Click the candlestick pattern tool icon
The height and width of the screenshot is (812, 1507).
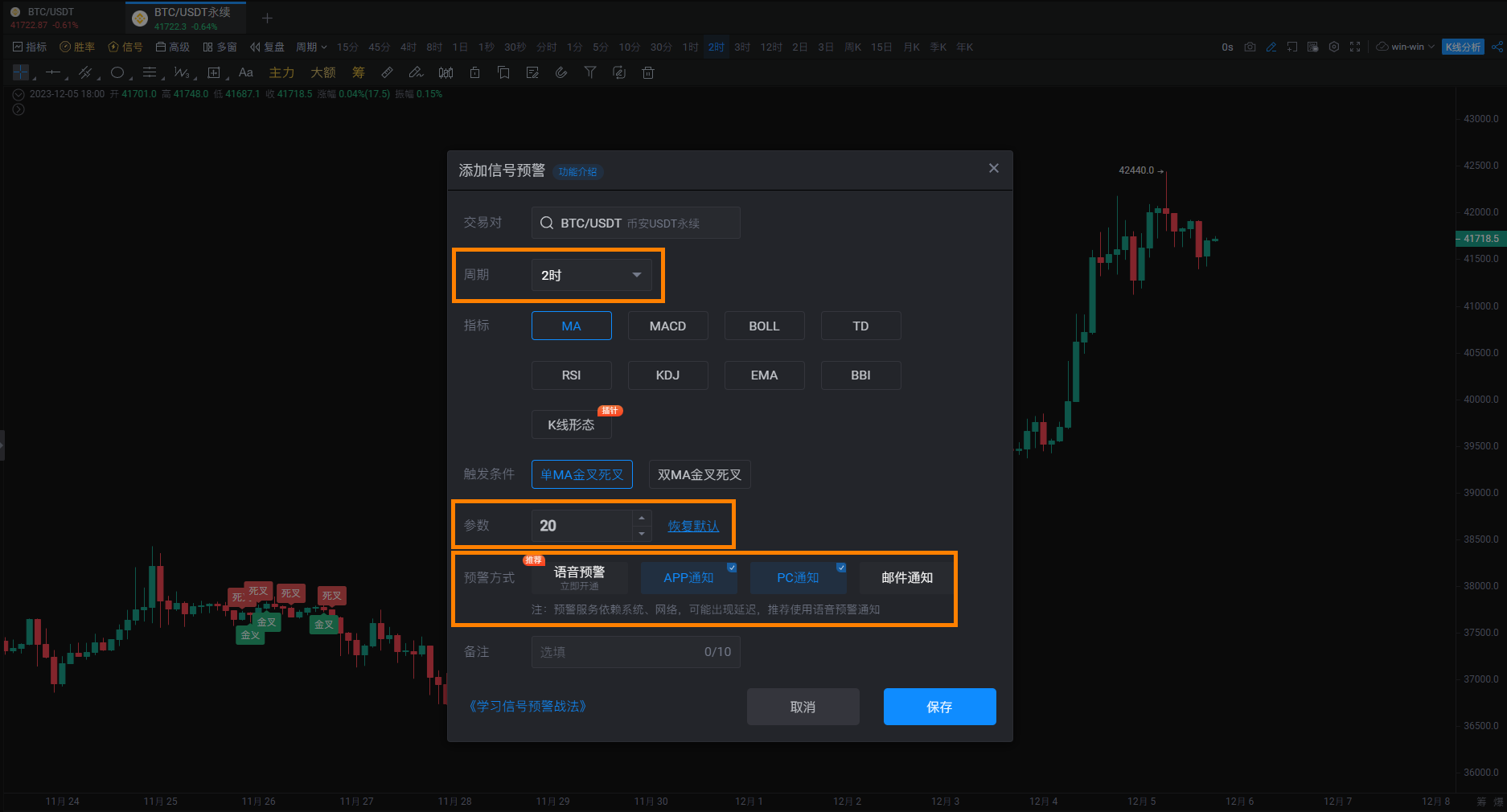point(446,72)
